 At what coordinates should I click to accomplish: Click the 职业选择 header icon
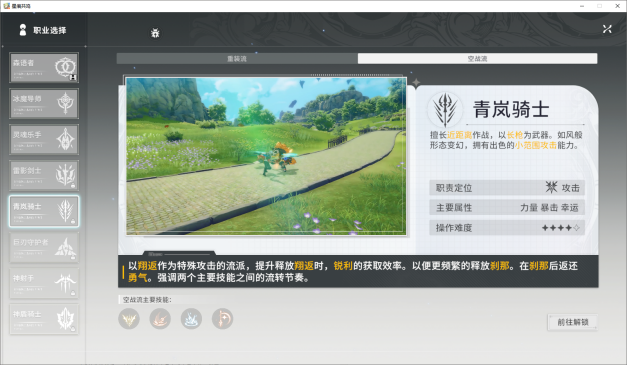pyautogui.click(x=23, y=30)
